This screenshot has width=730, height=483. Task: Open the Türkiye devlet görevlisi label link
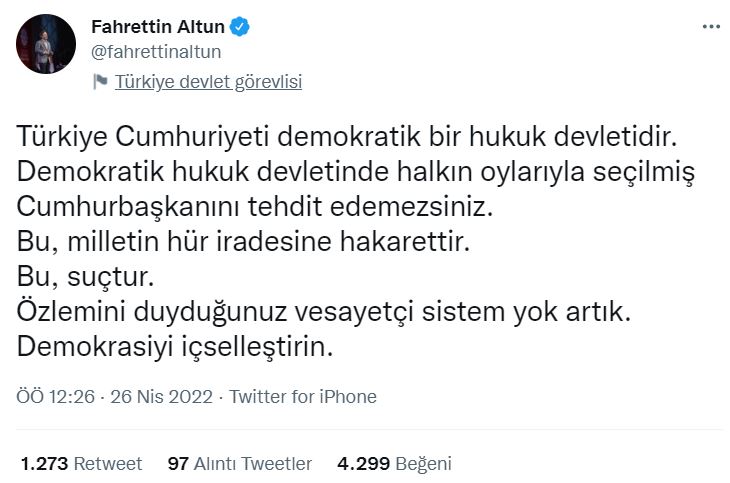point(208,82)
